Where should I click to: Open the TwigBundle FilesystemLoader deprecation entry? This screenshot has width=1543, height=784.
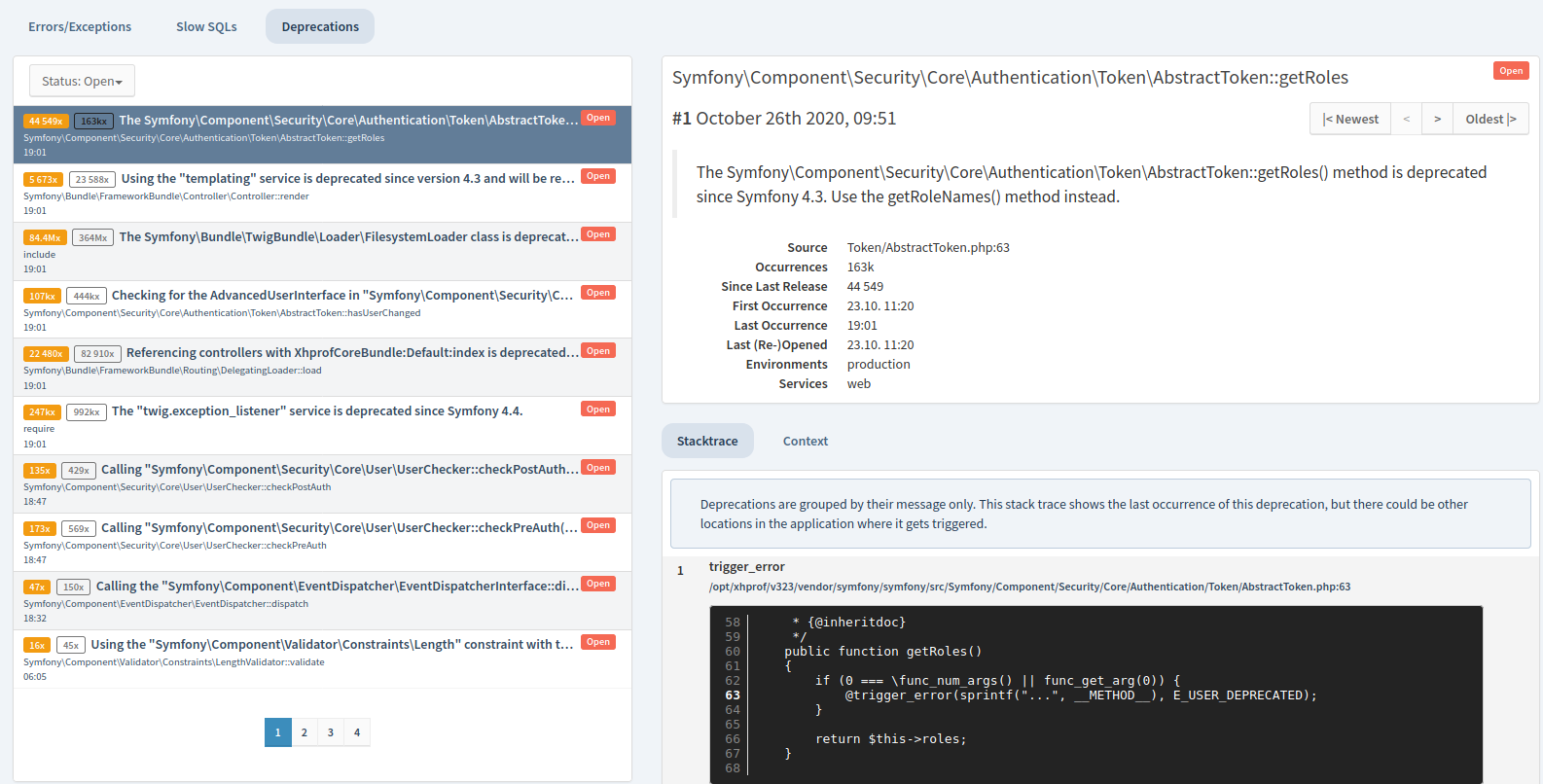click(322, 251)
